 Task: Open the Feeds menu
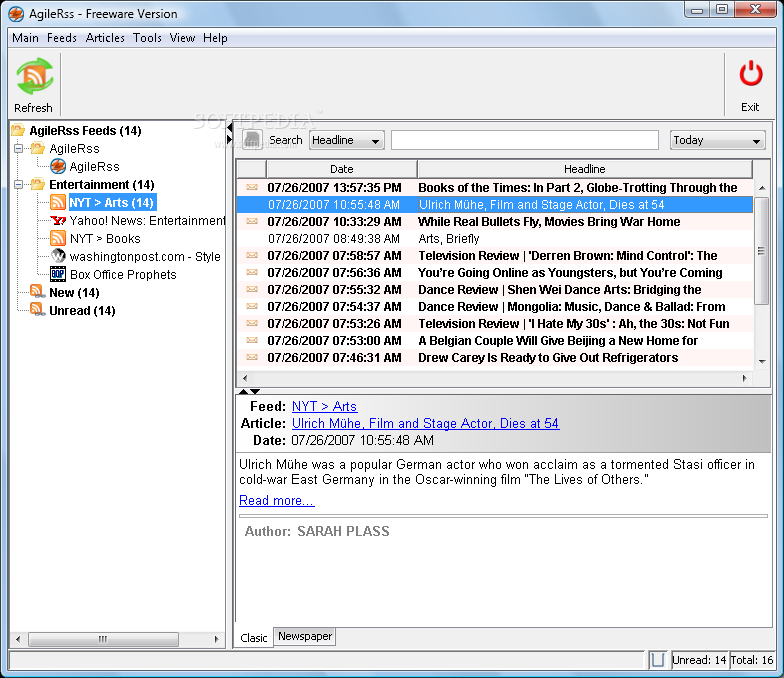[62, 38]
